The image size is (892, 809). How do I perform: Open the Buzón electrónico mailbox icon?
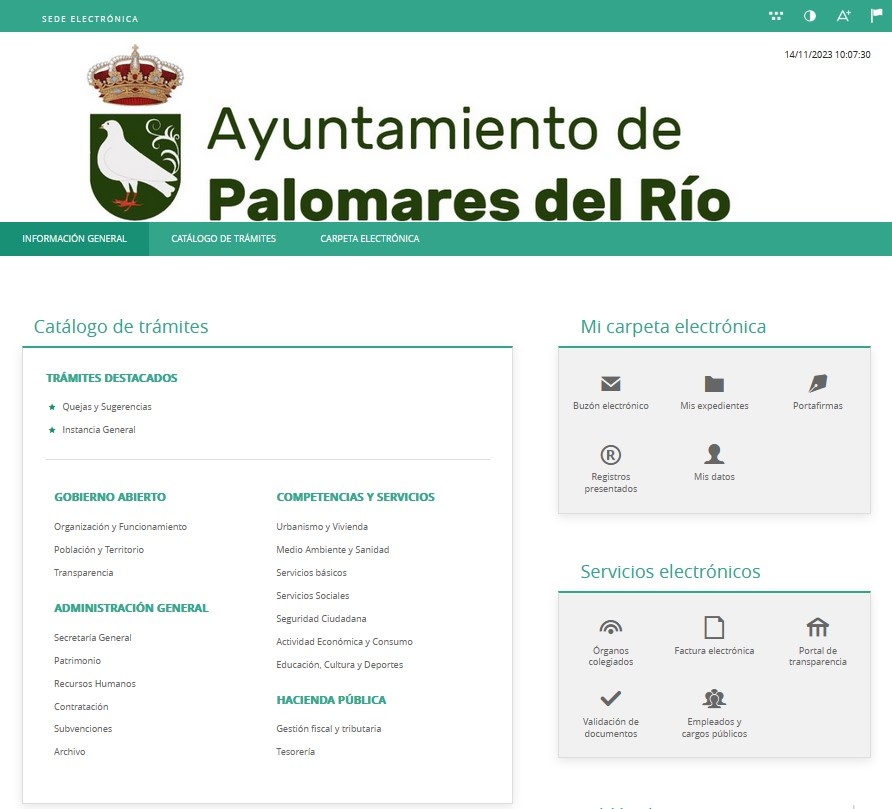(611, 383)
